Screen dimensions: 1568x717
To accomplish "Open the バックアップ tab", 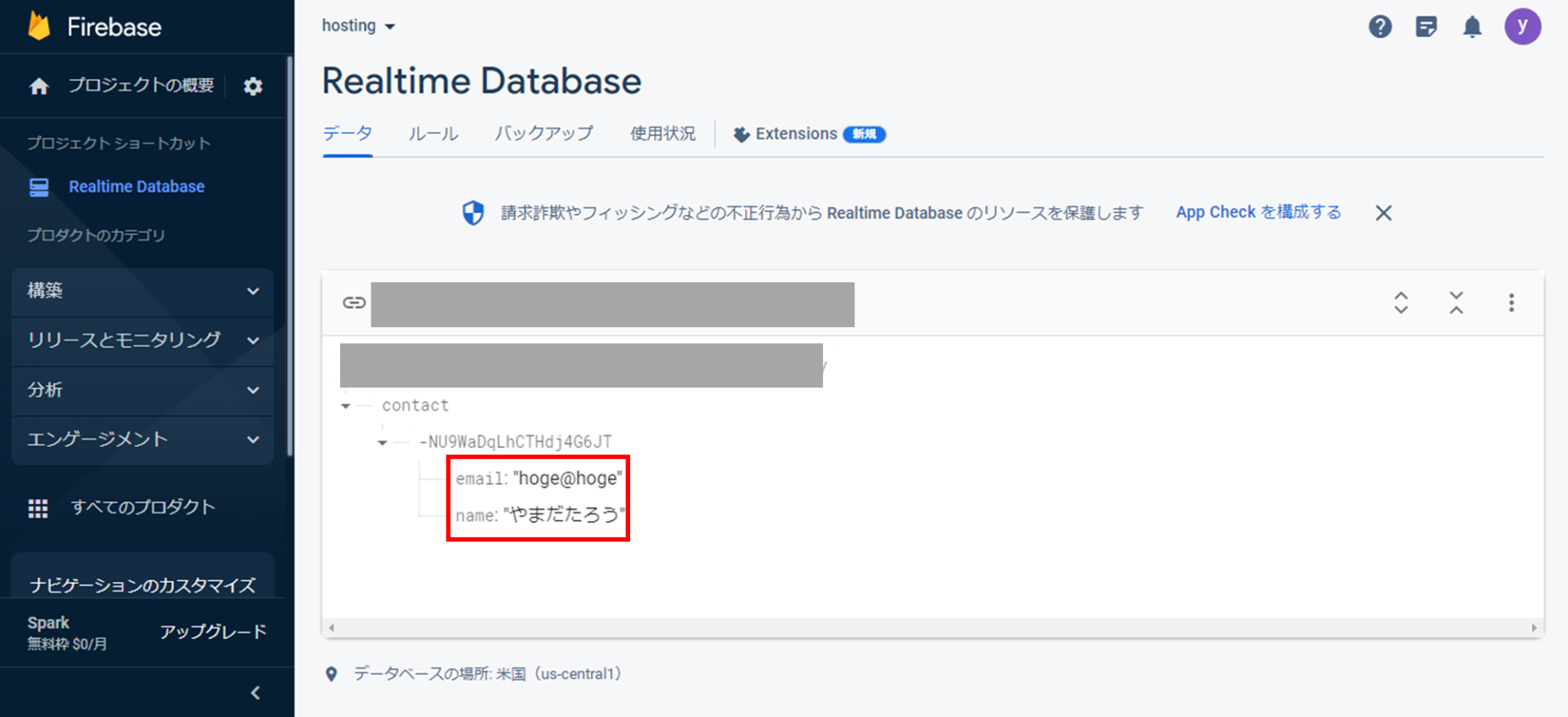I will [544, 133].
